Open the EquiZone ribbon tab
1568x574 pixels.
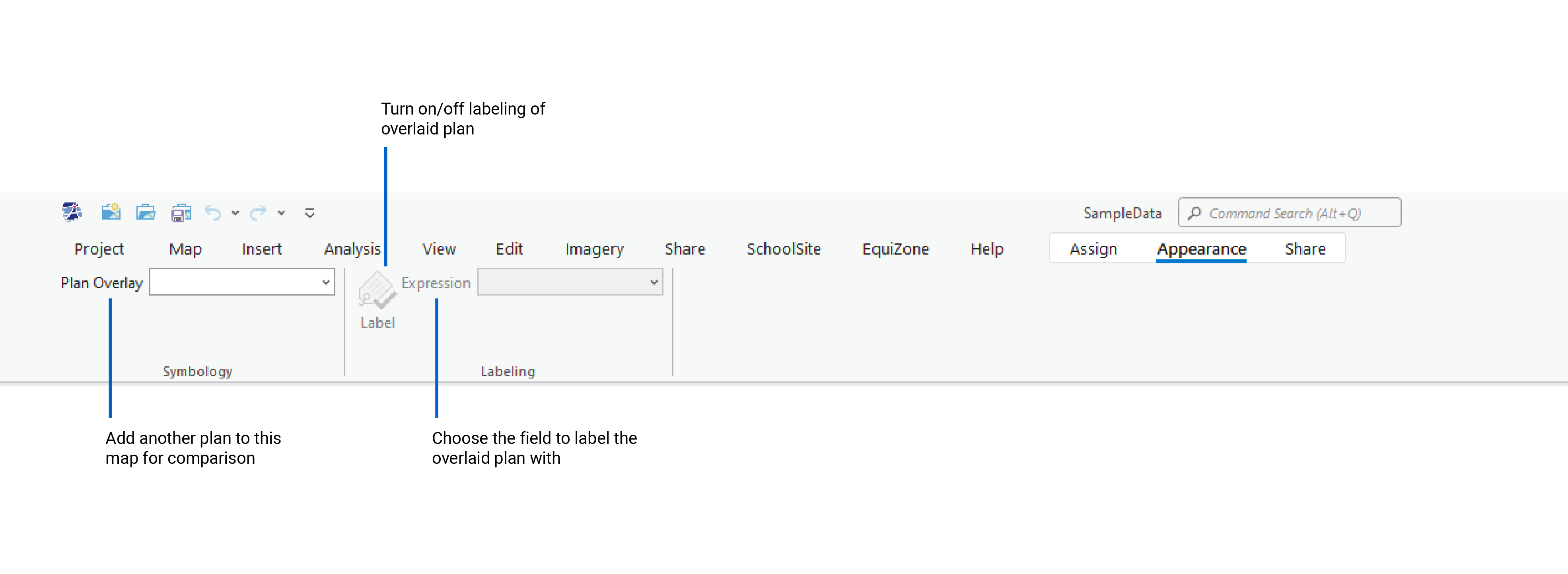[895, 249]
